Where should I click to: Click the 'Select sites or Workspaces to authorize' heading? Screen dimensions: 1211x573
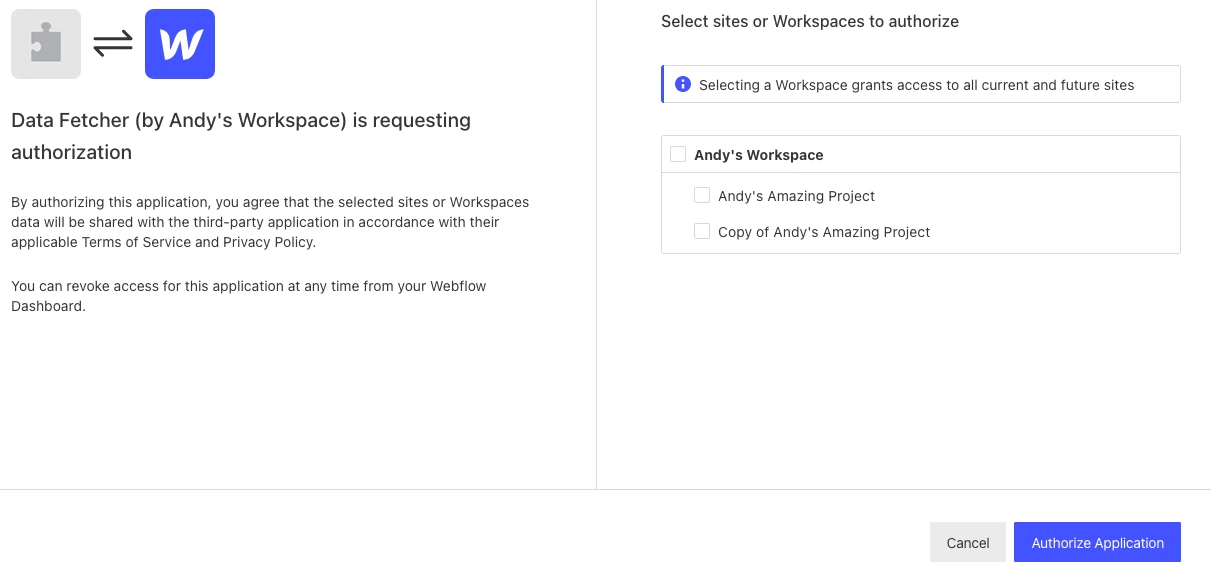[x=810, y=21]
